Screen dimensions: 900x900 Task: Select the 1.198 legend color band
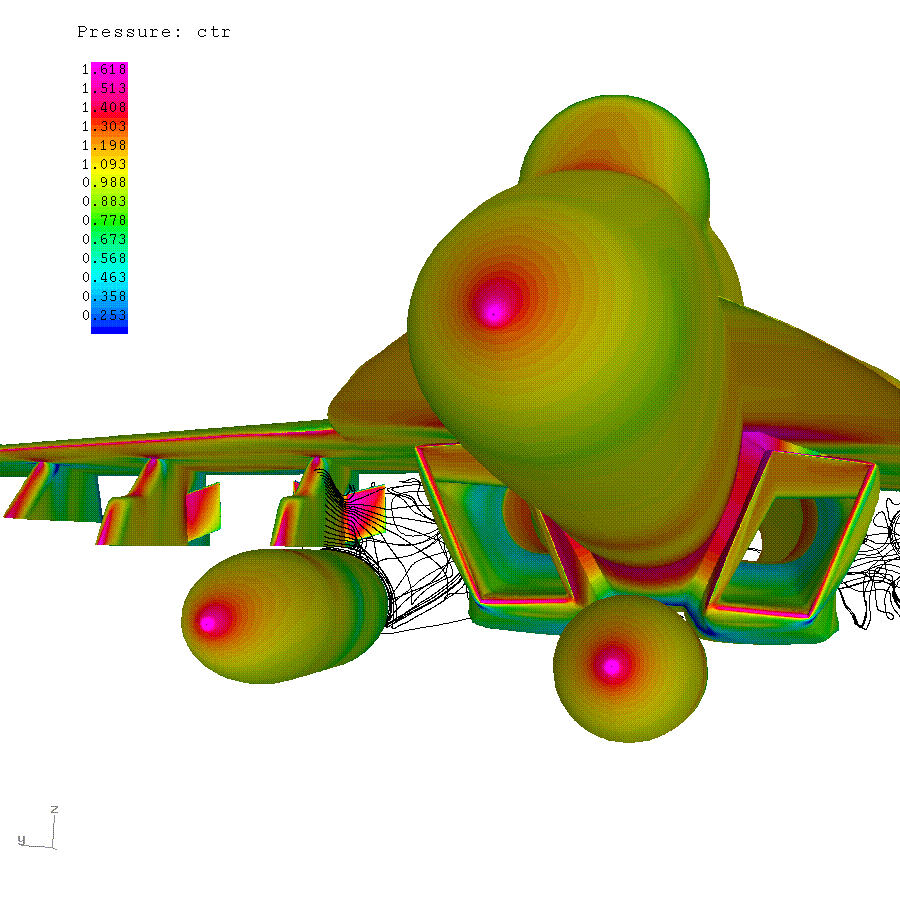point(110,145)
